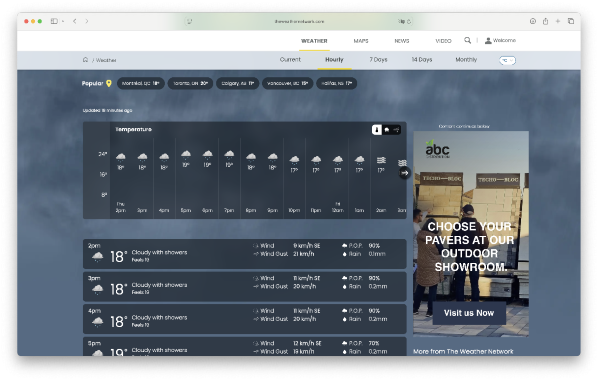Screen dimensions: 600x381
Task: Open a new Safari tab with plus
Action: [558, 21]
